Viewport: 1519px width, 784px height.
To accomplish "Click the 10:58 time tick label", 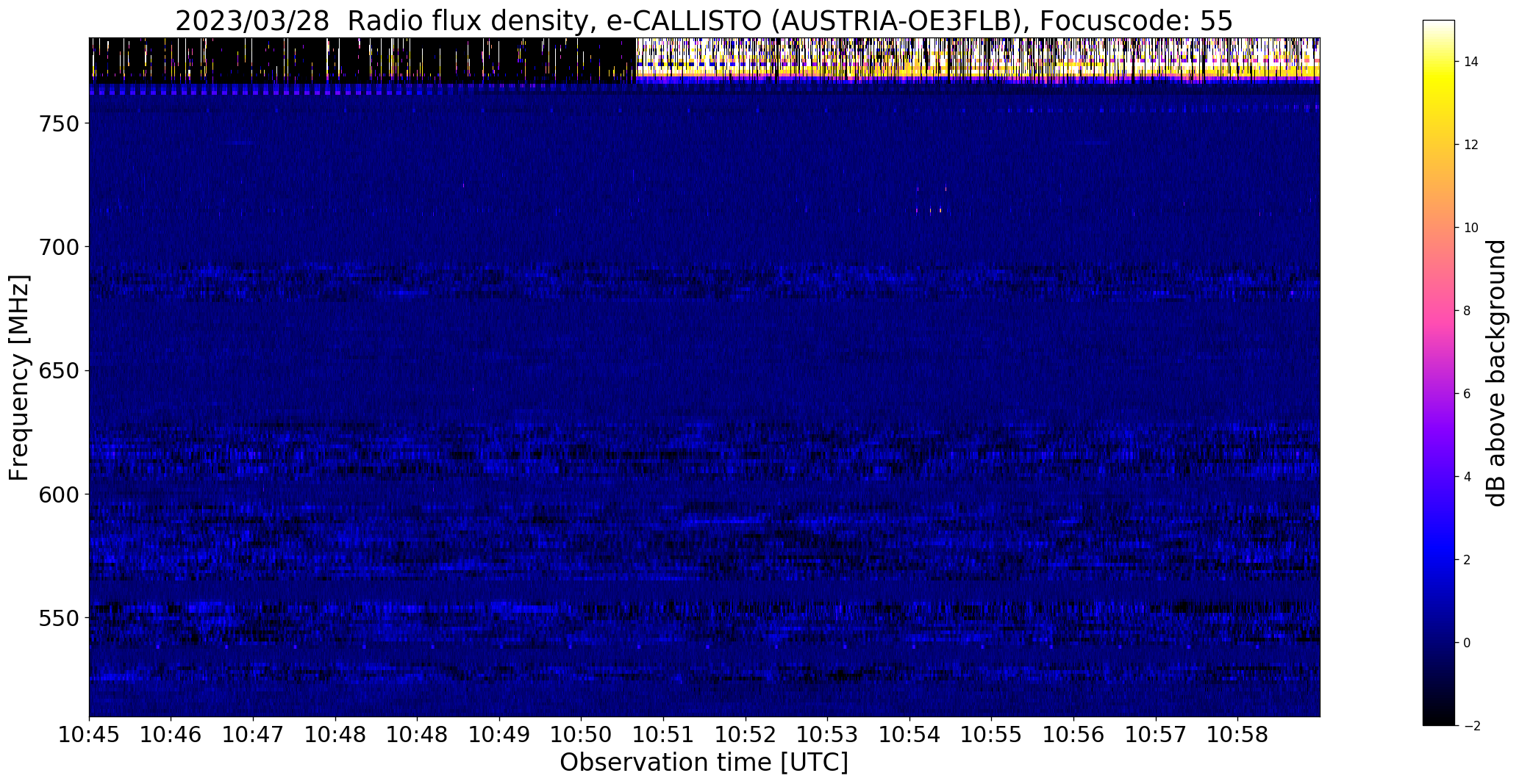I will [1238, 736].
